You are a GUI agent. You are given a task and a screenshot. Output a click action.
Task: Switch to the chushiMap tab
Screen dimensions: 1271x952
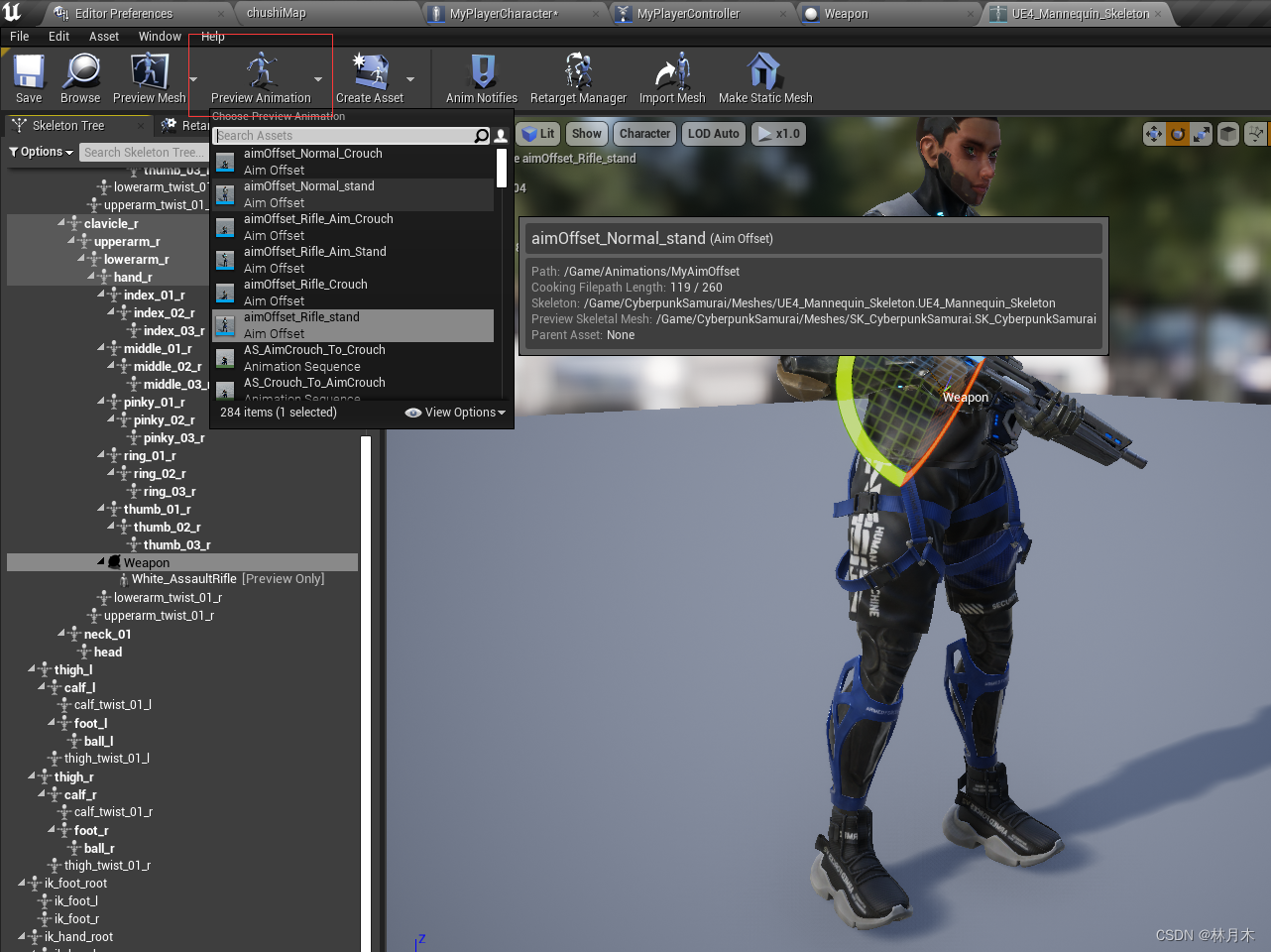[x=276, y=13]
